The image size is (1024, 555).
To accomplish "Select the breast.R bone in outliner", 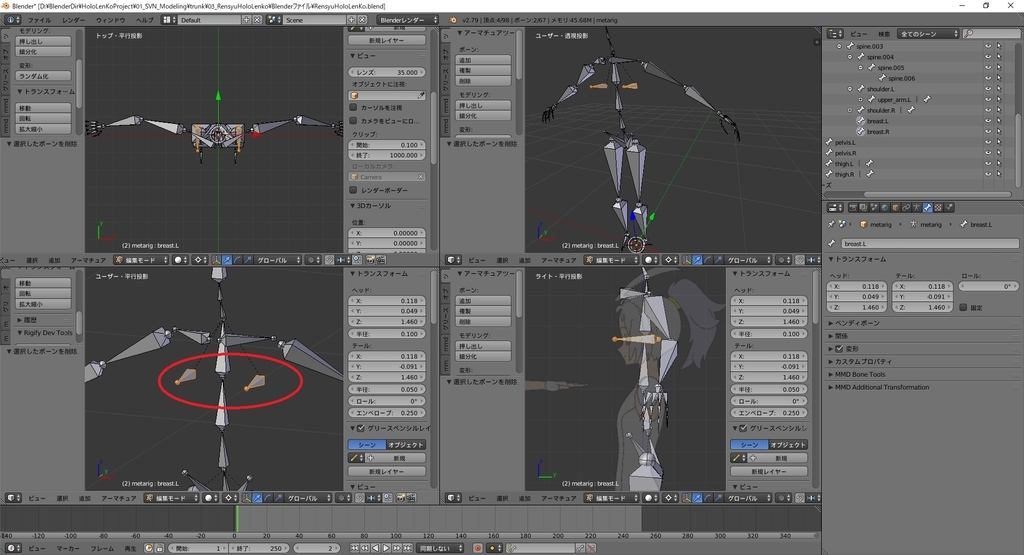I will click(x=878, y=131).
